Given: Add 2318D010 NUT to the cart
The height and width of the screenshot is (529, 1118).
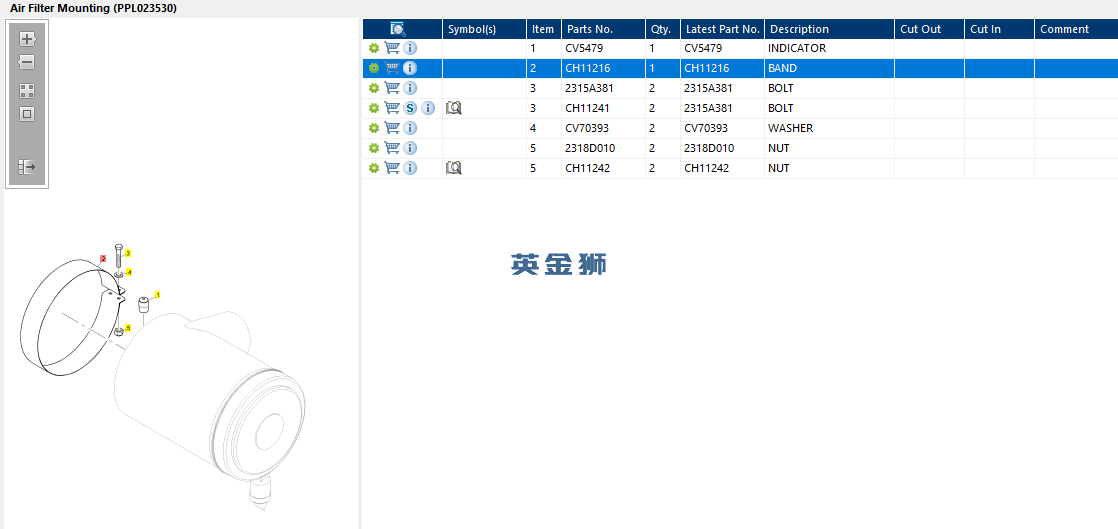Looking at the screenshot, I should point(391,148).
